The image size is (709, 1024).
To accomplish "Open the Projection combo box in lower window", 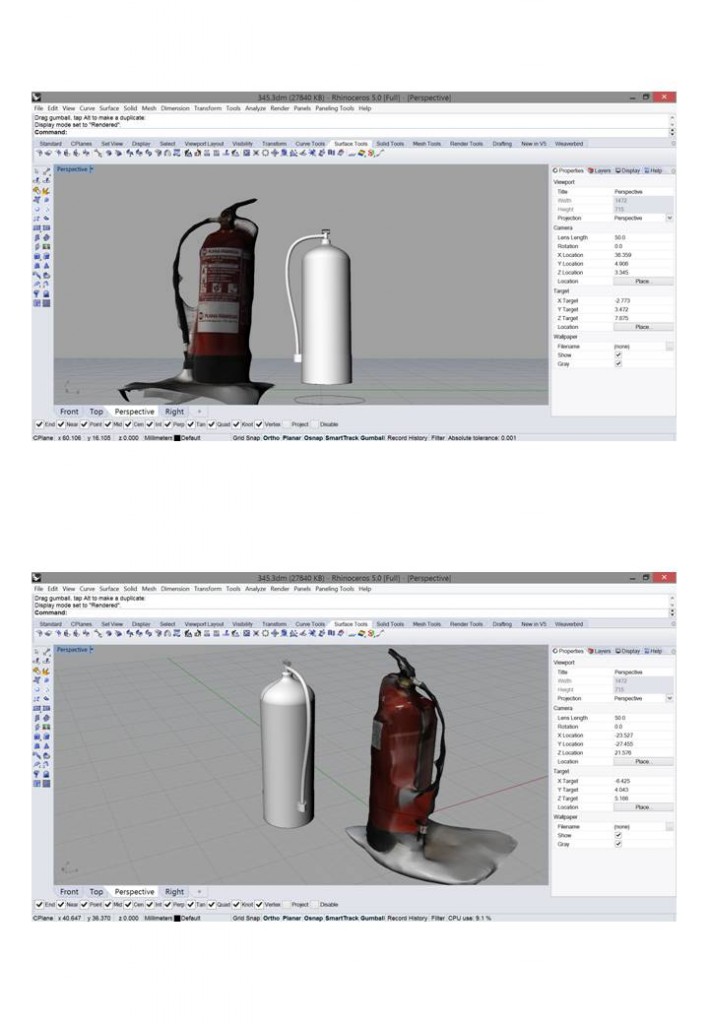I will click(x=641, y=698).
